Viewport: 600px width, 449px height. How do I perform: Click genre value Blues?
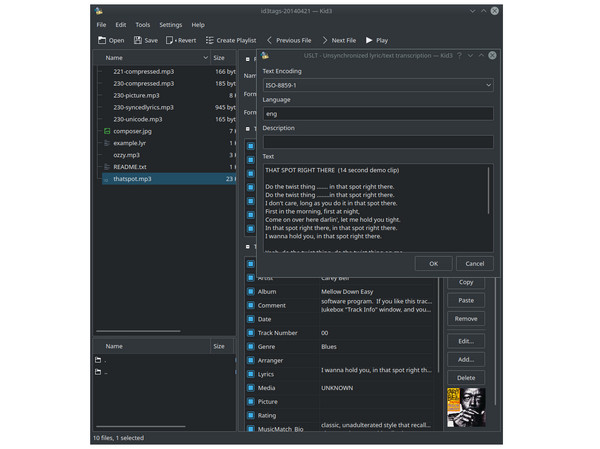(329, 347)
